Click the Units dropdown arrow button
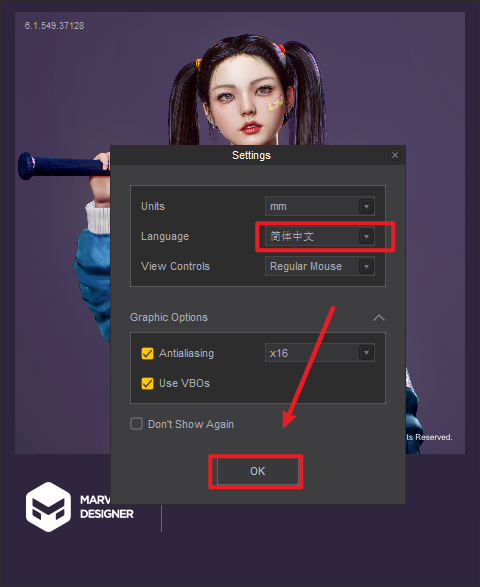480x587 pixels. tap(367, 206)
